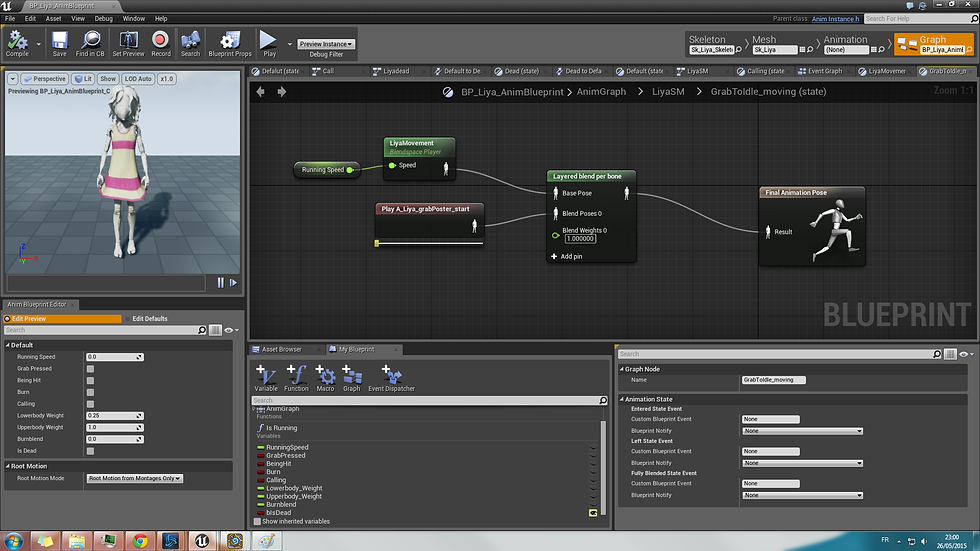Click Lowerbody Weight value slider
Screen dimensions: 980x551
(x=114, y=415)
